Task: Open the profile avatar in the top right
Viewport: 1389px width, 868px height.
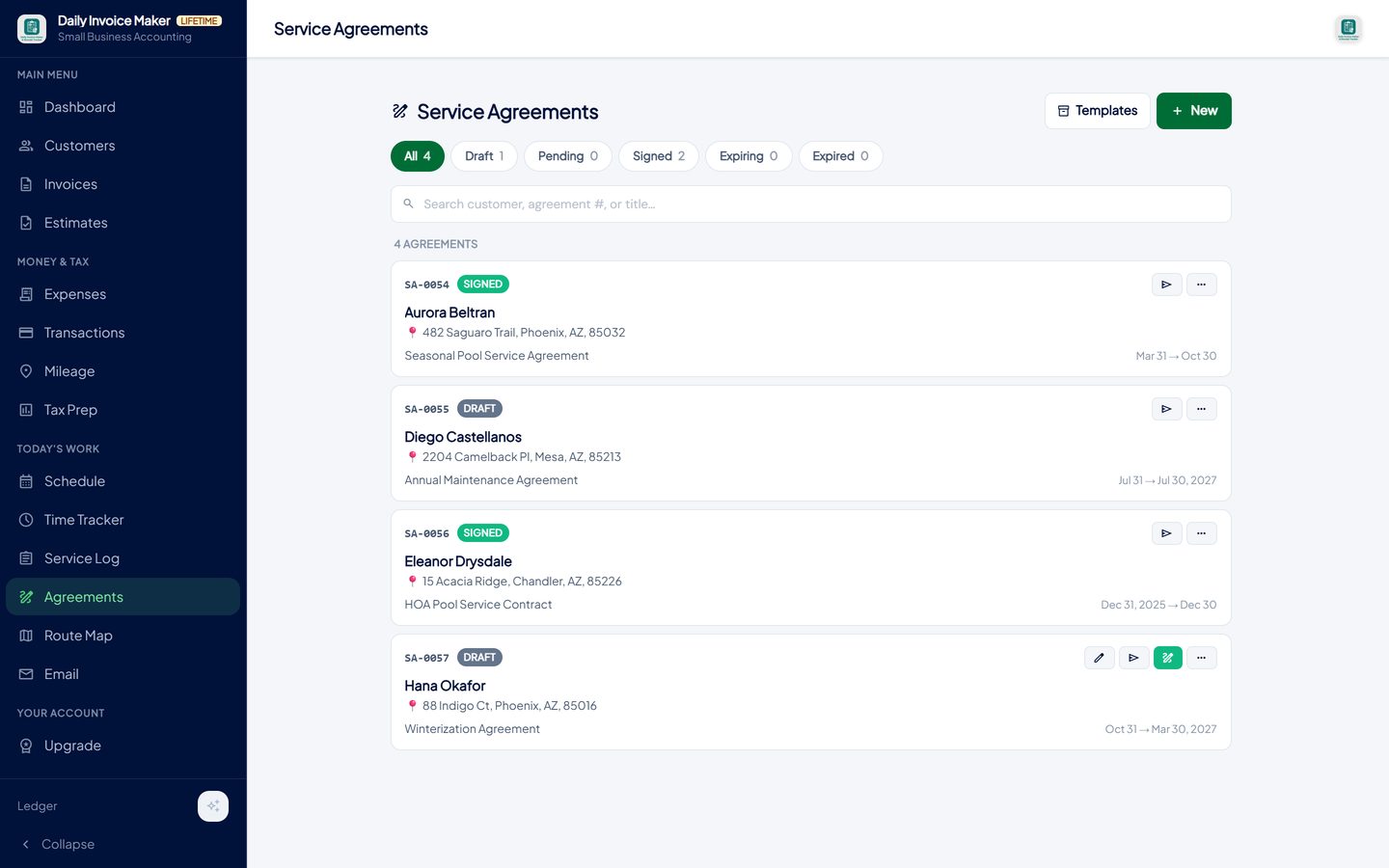Action: coord(1348,29)
